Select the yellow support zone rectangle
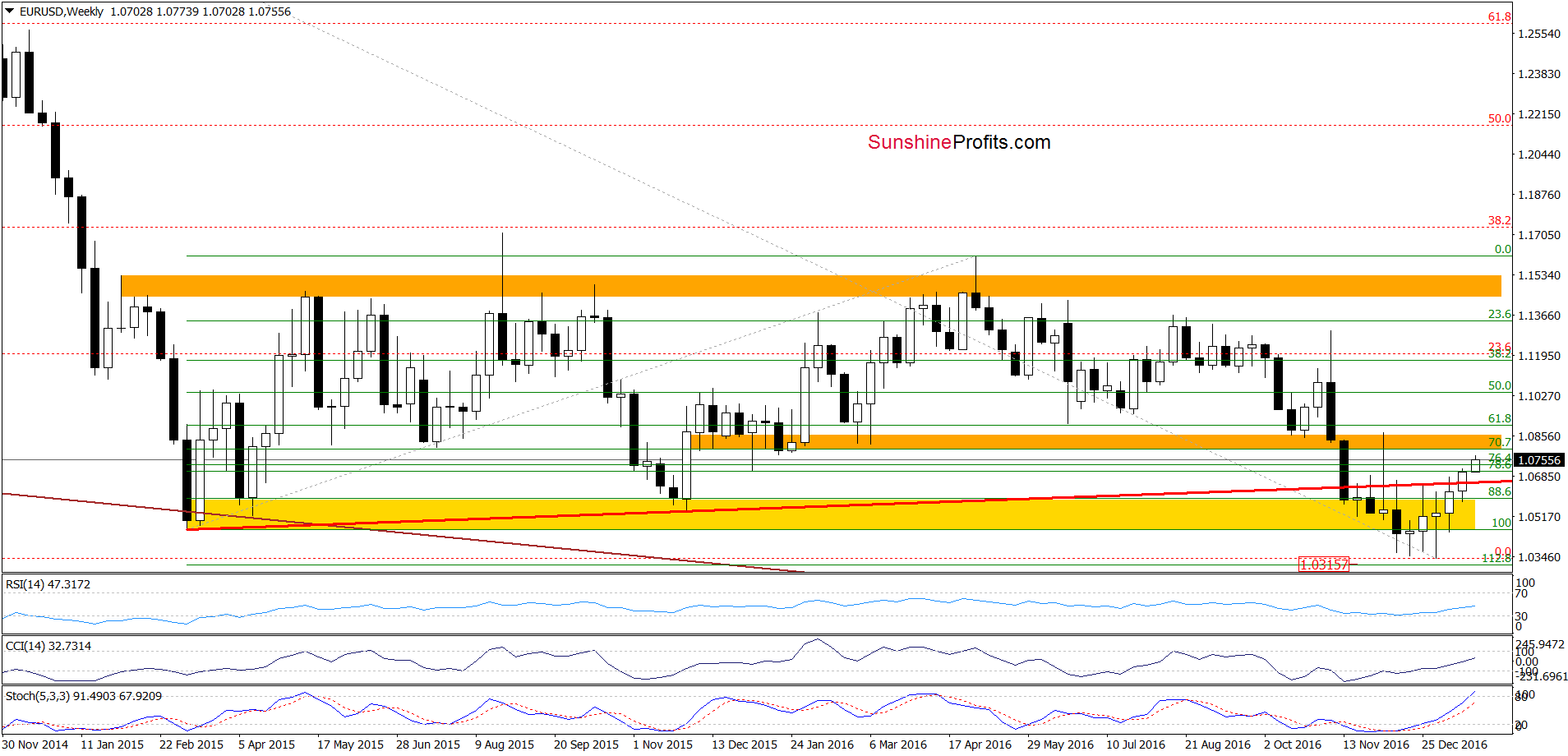 831,514
